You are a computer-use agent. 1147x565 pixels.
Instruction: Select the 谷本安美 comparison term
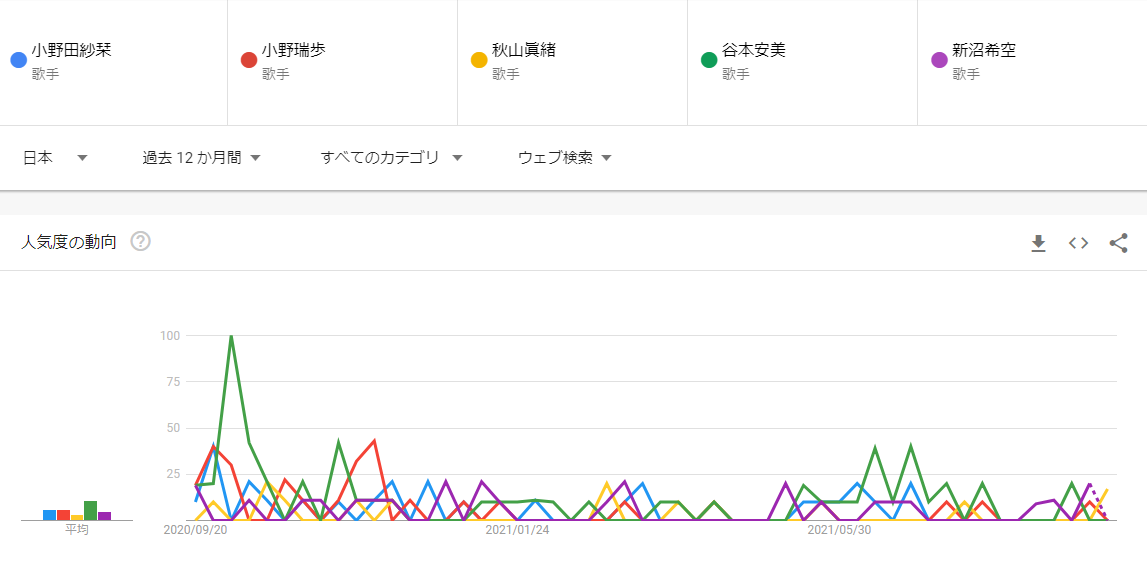(x=754, y=50)
